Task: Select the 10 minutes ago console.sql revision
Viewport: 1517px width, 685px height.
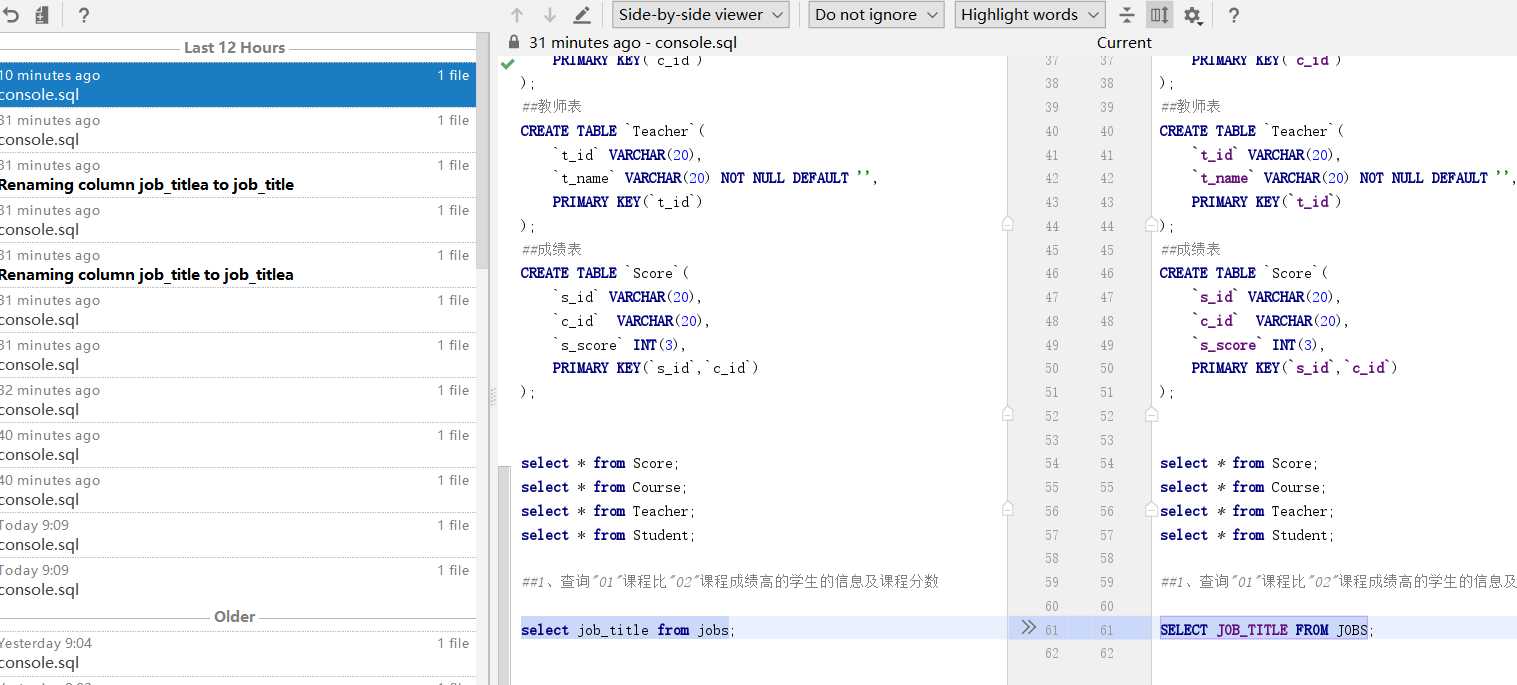Action: click(x=238, y=85)
